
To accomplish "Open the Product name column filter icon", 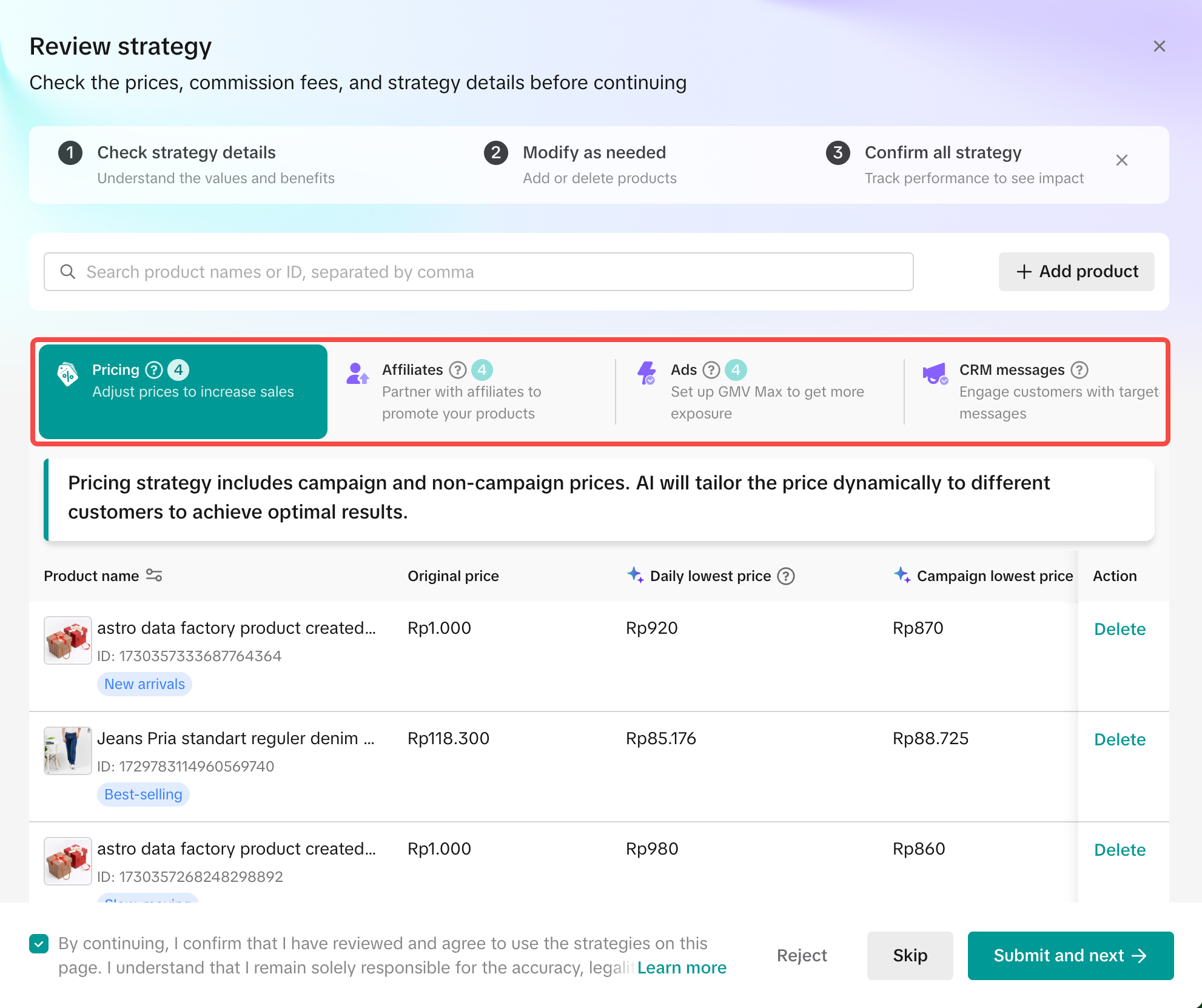I will coord(154,576).
